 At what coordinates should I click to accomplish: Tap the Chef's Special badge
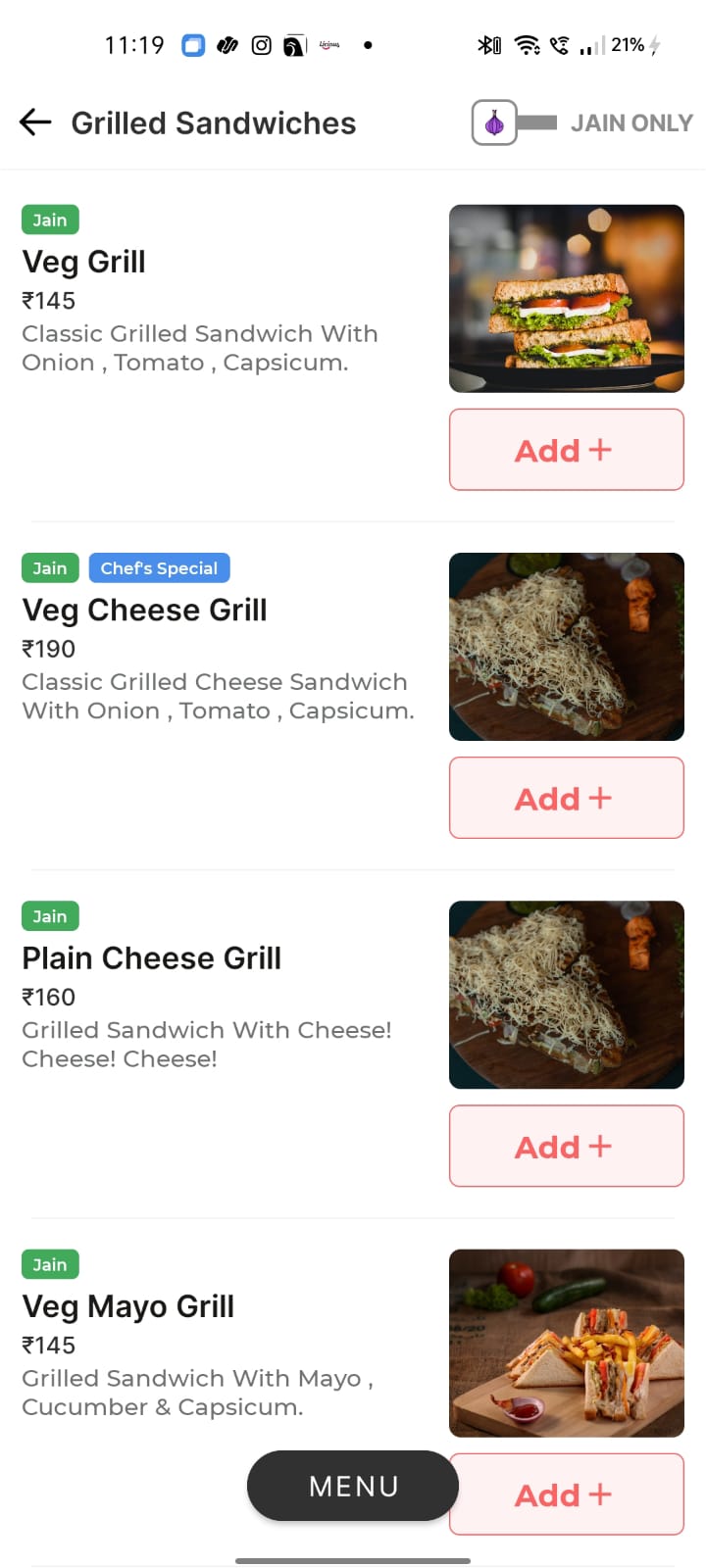(159, 568)
